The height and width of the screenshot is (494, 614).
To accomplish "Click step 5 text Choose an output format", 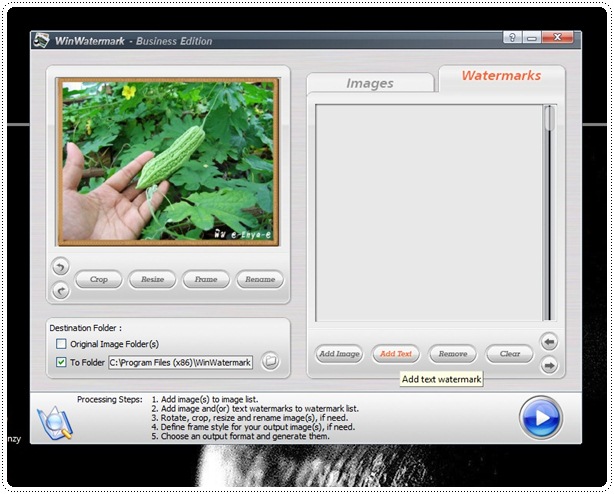I will (241, 436).
